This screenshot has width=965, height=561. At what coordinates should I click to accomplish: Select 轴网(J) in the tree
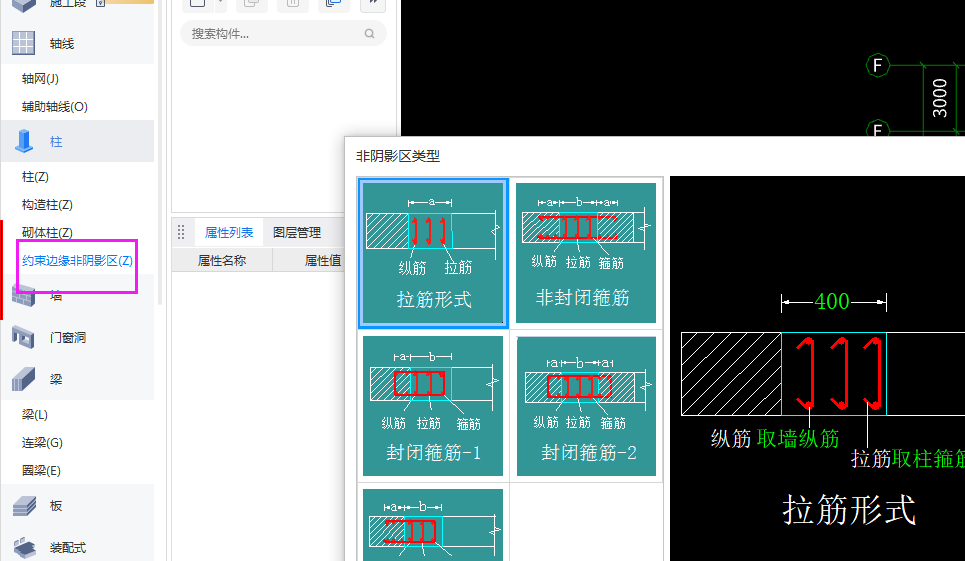[x=40, y=78]
